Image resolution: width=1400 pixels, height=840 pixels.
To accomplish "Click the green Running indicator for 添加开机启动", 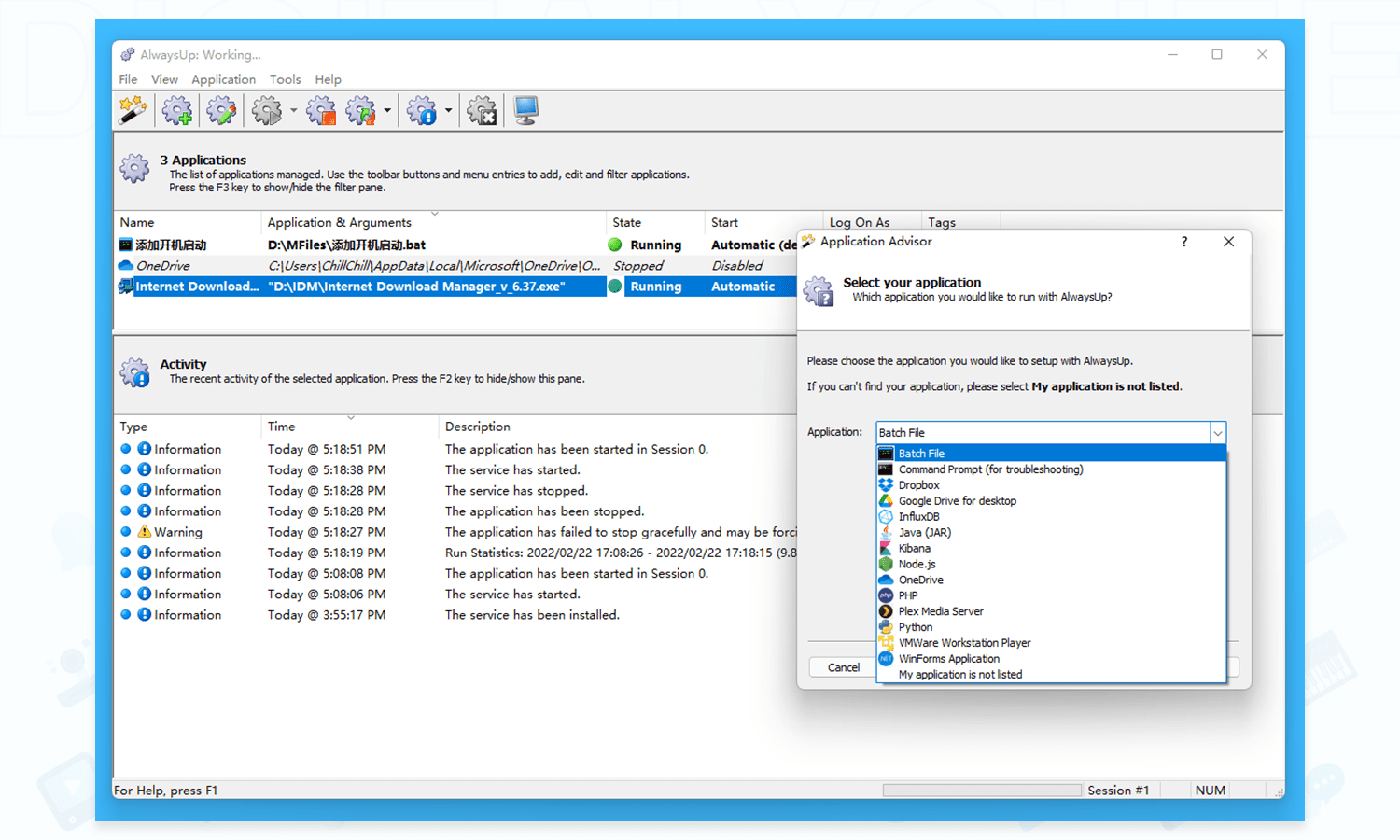I will (614, 245).
